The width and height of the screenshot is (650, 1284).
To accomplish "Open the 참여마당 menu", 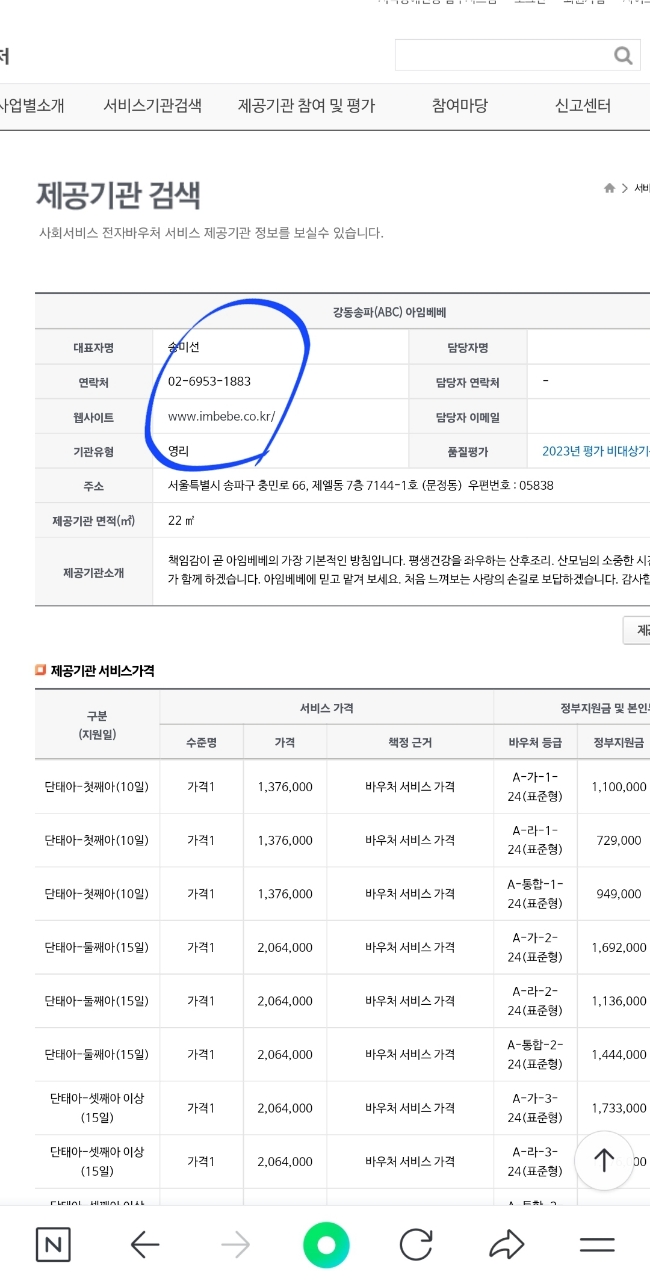I will pos(460,105).
